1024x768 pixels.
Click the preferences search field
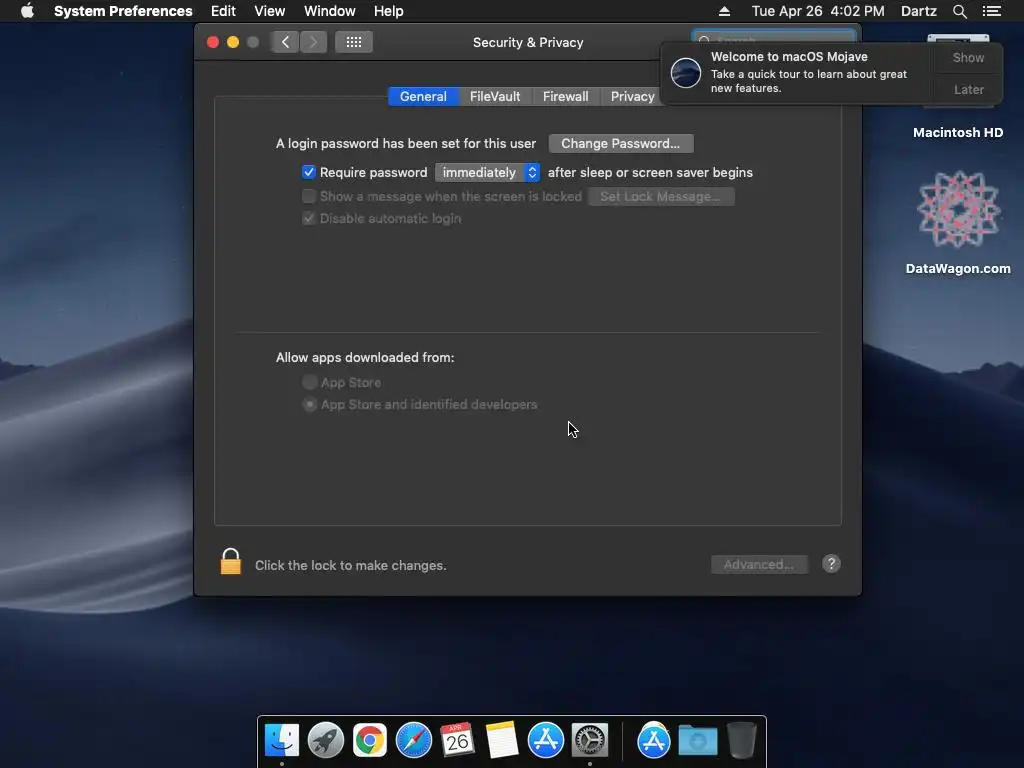point(774,38)
